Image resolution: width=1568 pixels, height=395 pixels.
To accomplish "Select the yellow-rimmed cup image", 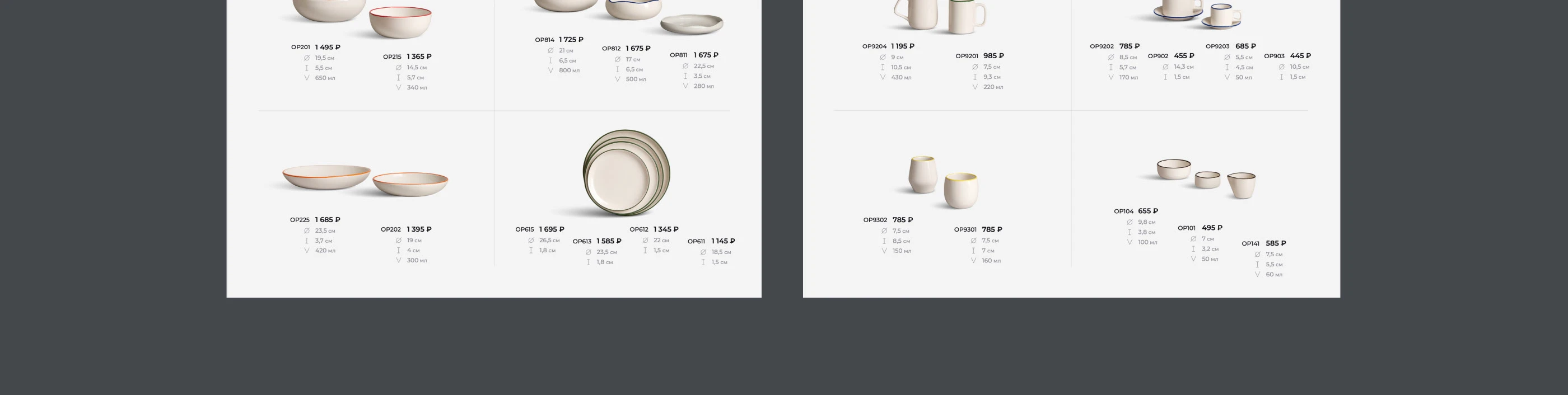I will [x=960, y=190].
